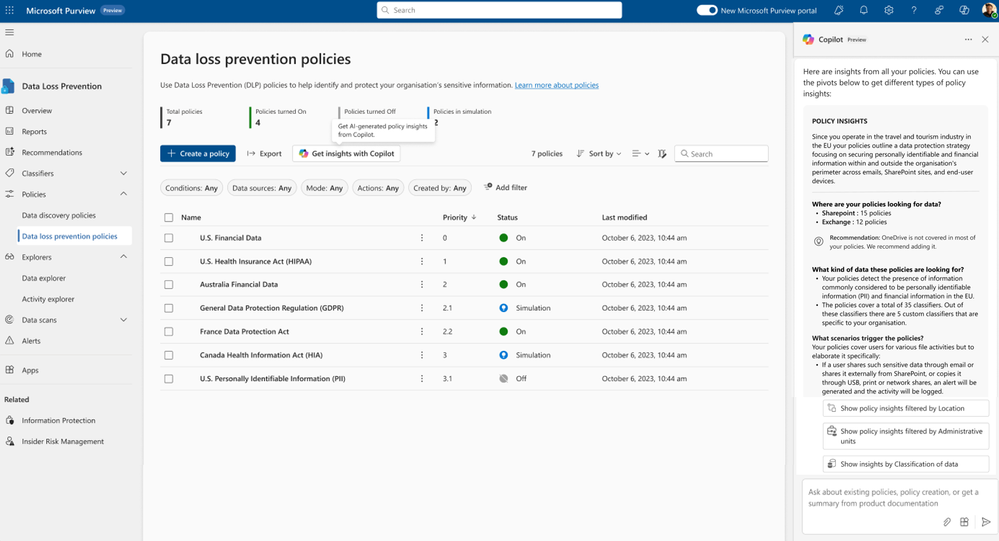999x541 pixels.
Task: Open more actions for HIPAA policy row
Action: pos(422,261)
